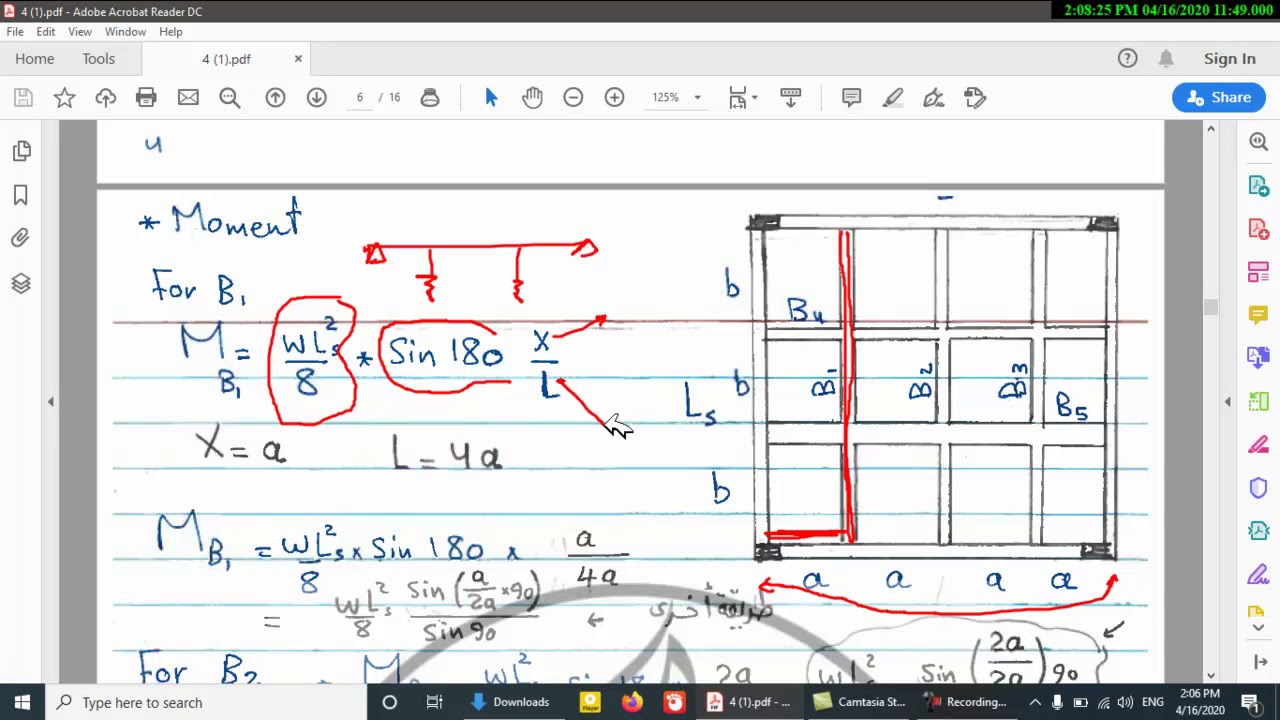Open the Find text magnifier tool
Screen dimensions: 1280x720
point(229,97)
